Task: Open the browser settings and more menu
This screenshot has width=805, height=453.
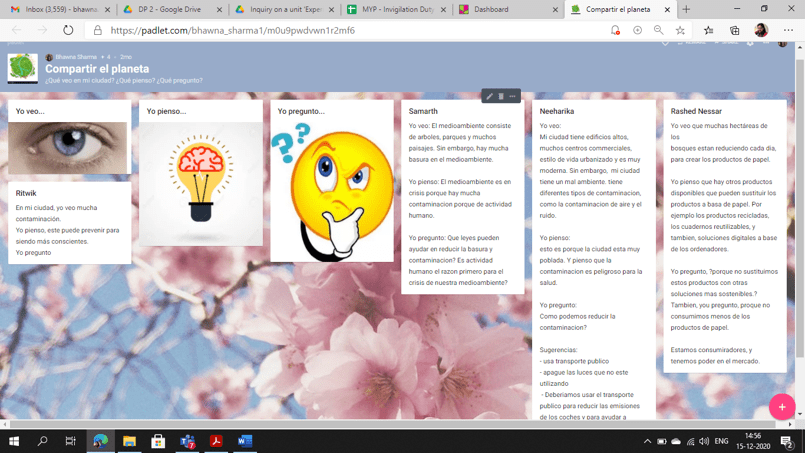Action: click(788, 30)
